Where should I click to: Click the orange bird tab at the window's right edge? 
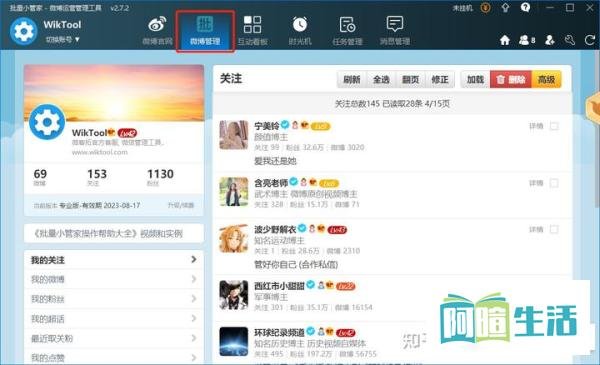click(x=593, y=108)
